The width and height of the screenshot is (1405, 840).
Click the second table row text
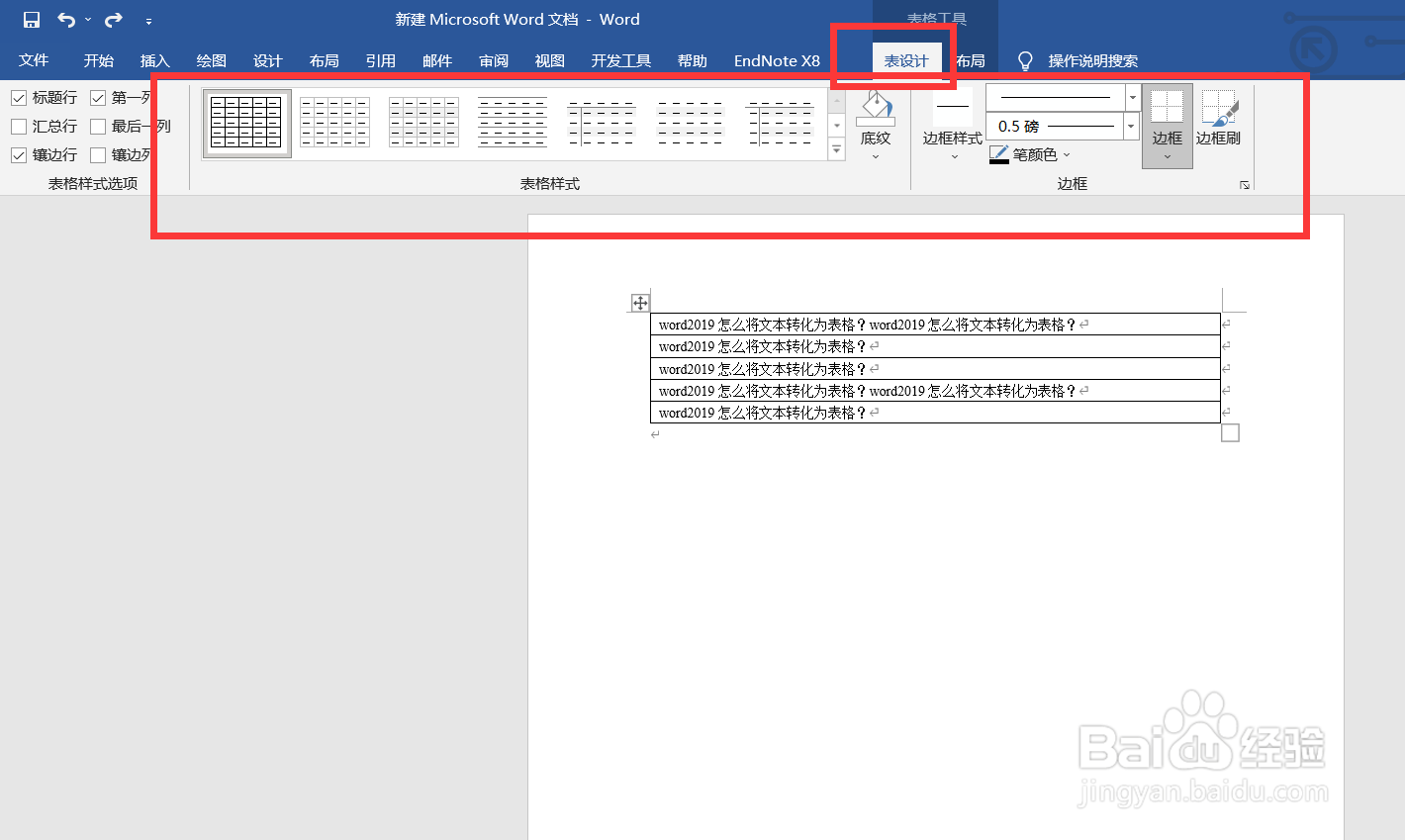(761, 346)
